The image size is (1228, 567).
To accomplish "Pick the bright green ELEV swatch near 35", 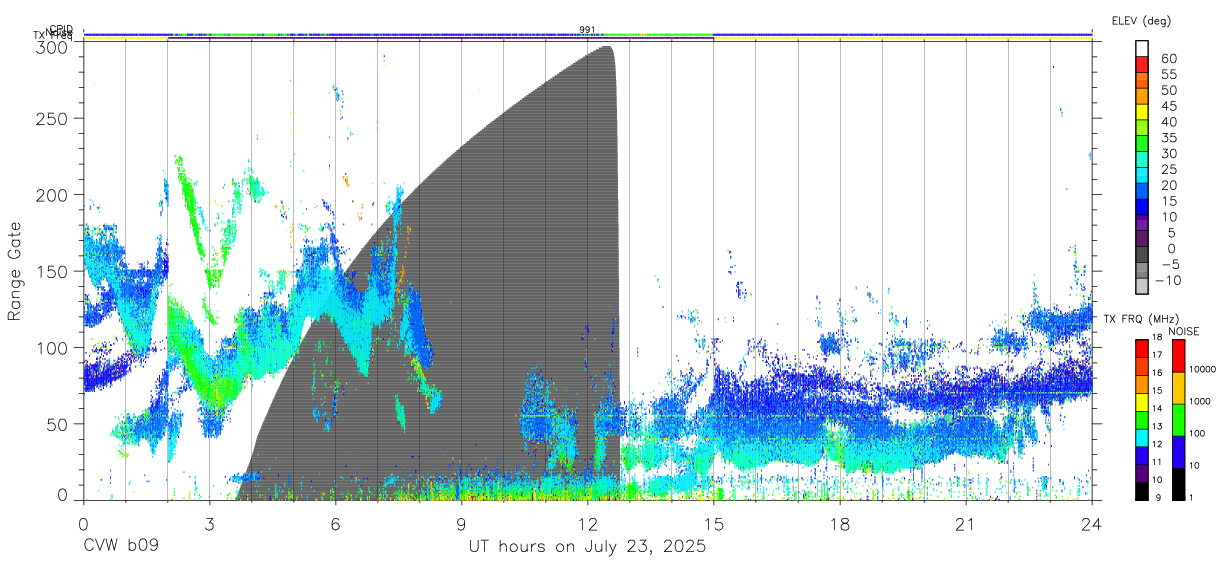I will click(1142, 145).
